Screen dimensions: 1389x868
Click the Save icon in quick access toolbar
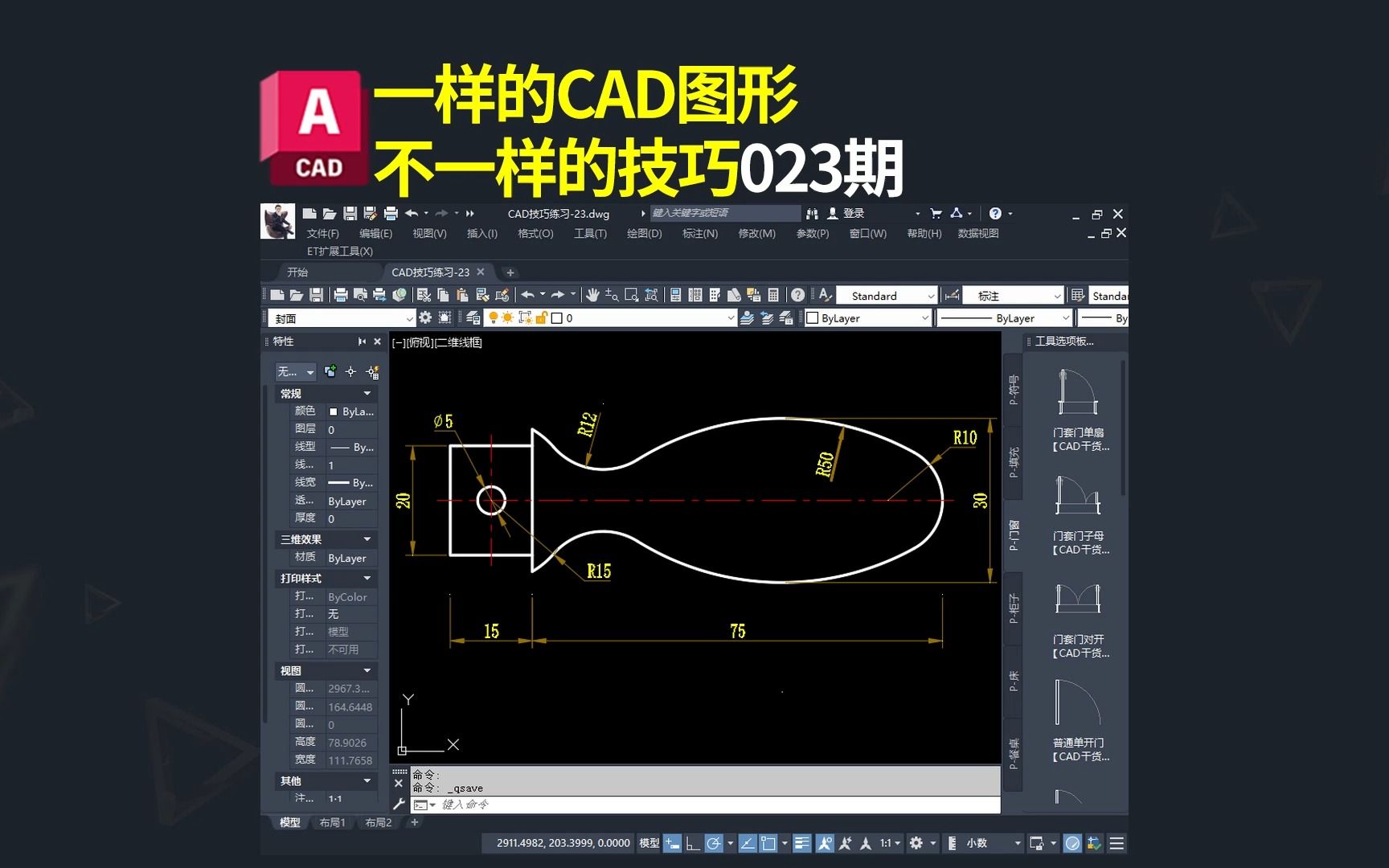point(350,213)
